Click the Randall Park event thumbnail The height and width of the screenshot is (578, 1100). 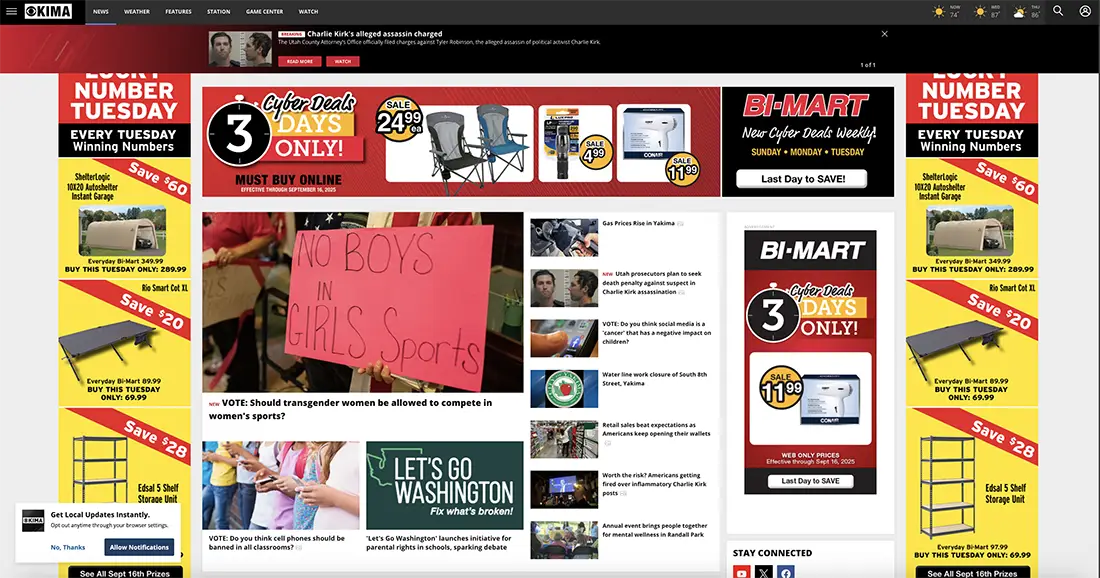(564, 540)
